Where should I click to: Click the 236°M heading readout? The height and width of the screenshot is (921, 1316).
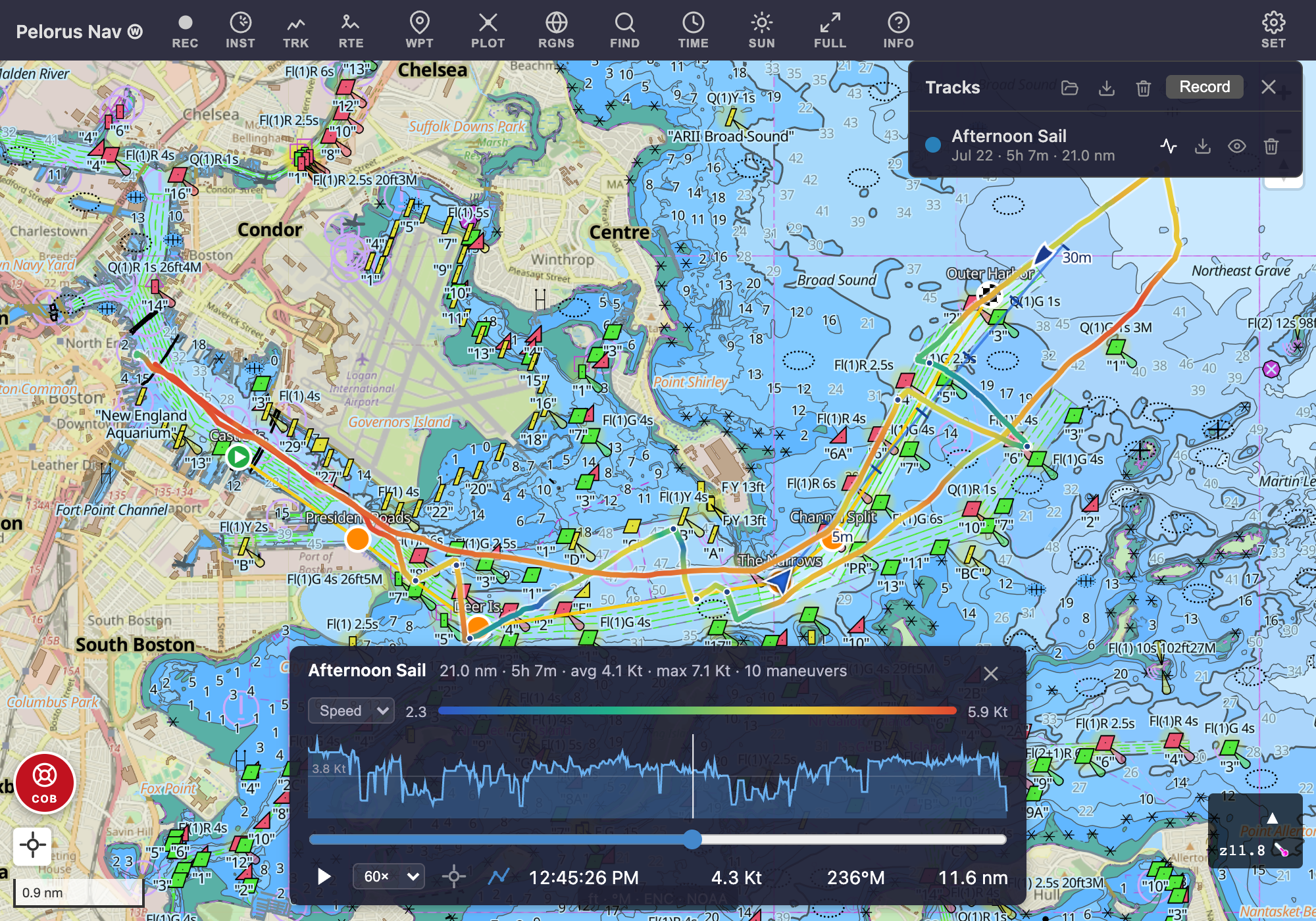click(855, 878)
